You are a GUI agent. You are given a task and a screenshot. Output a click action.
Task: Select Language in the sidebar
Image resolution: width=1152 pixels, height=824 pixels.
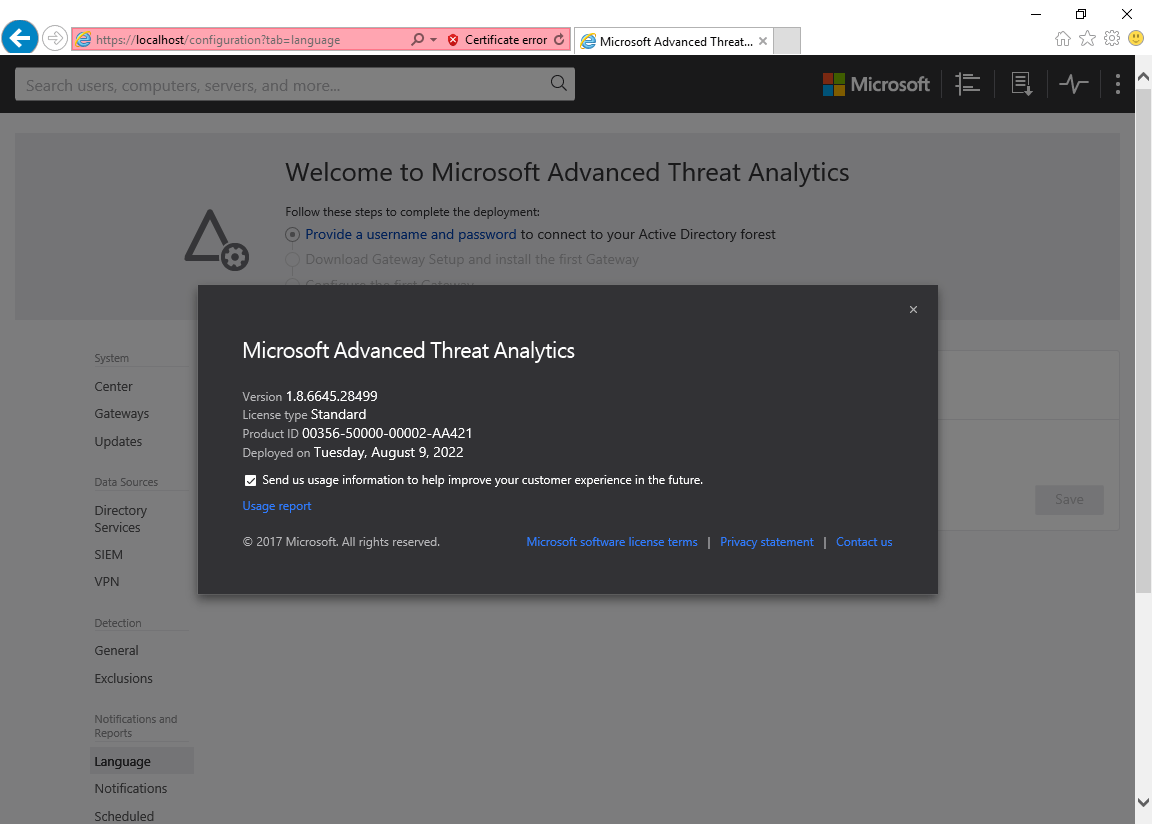tap(142, 761)
